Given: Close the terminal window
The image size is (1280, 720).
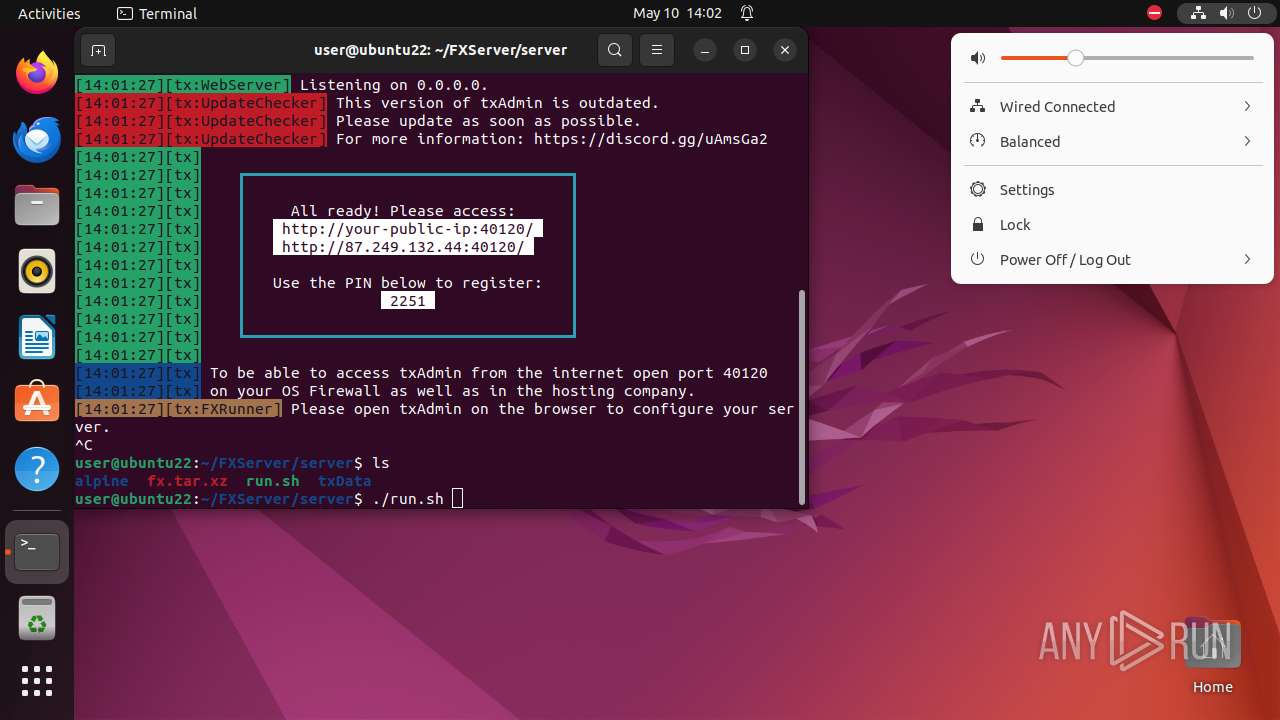Looking at the screenshot, I should 785,50.
